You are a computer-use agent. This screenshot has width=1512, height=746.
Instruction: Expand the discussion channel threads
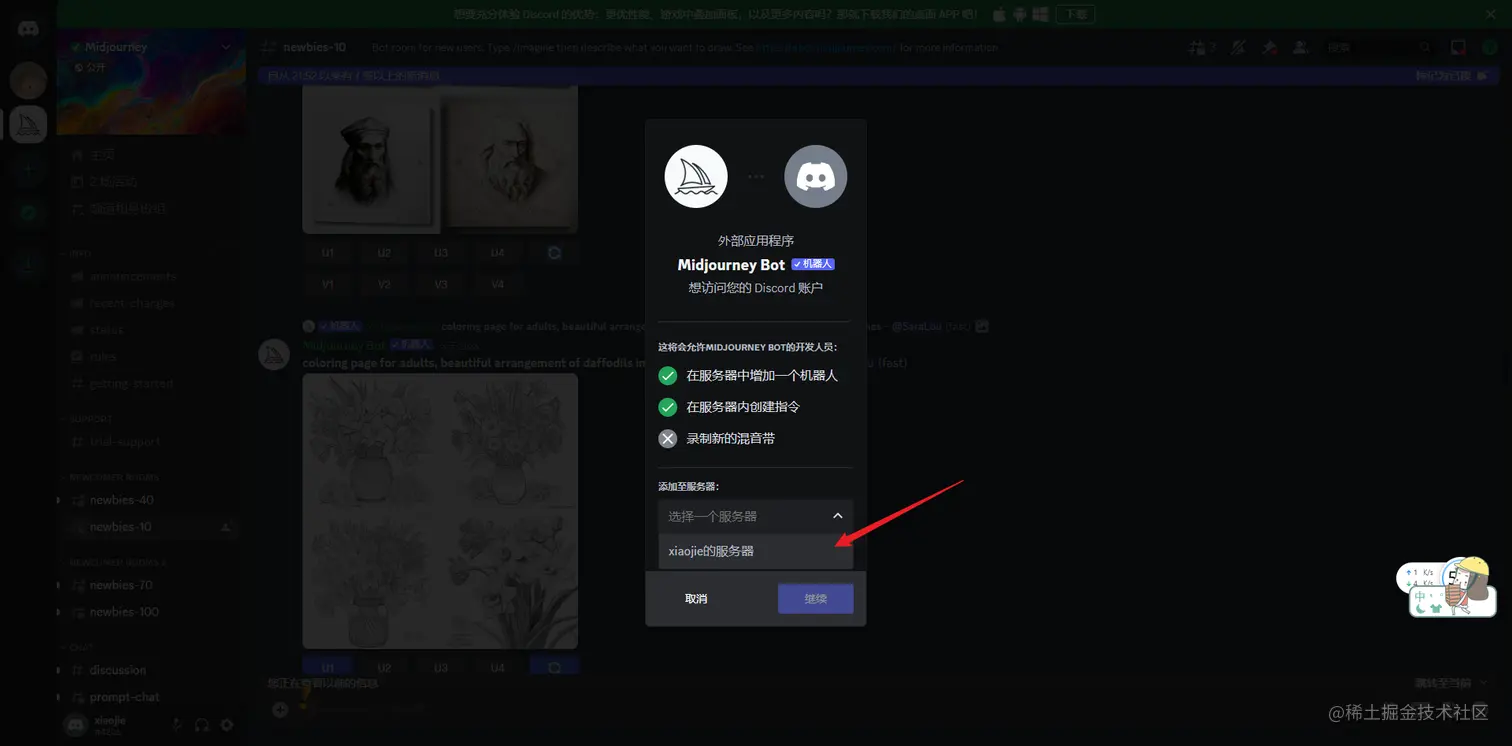point(59,670)
